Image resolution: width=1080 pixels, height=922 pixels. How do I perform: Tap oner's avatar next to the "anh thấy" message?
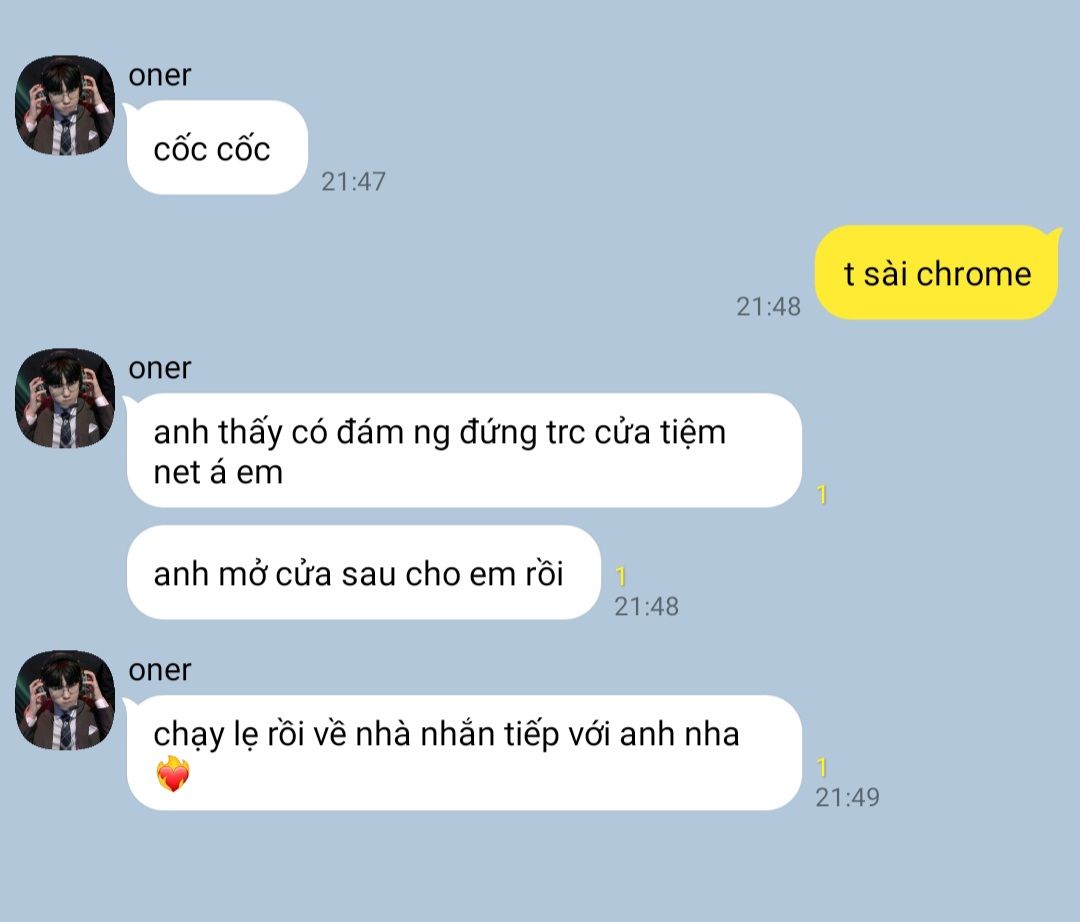[65, 398]
